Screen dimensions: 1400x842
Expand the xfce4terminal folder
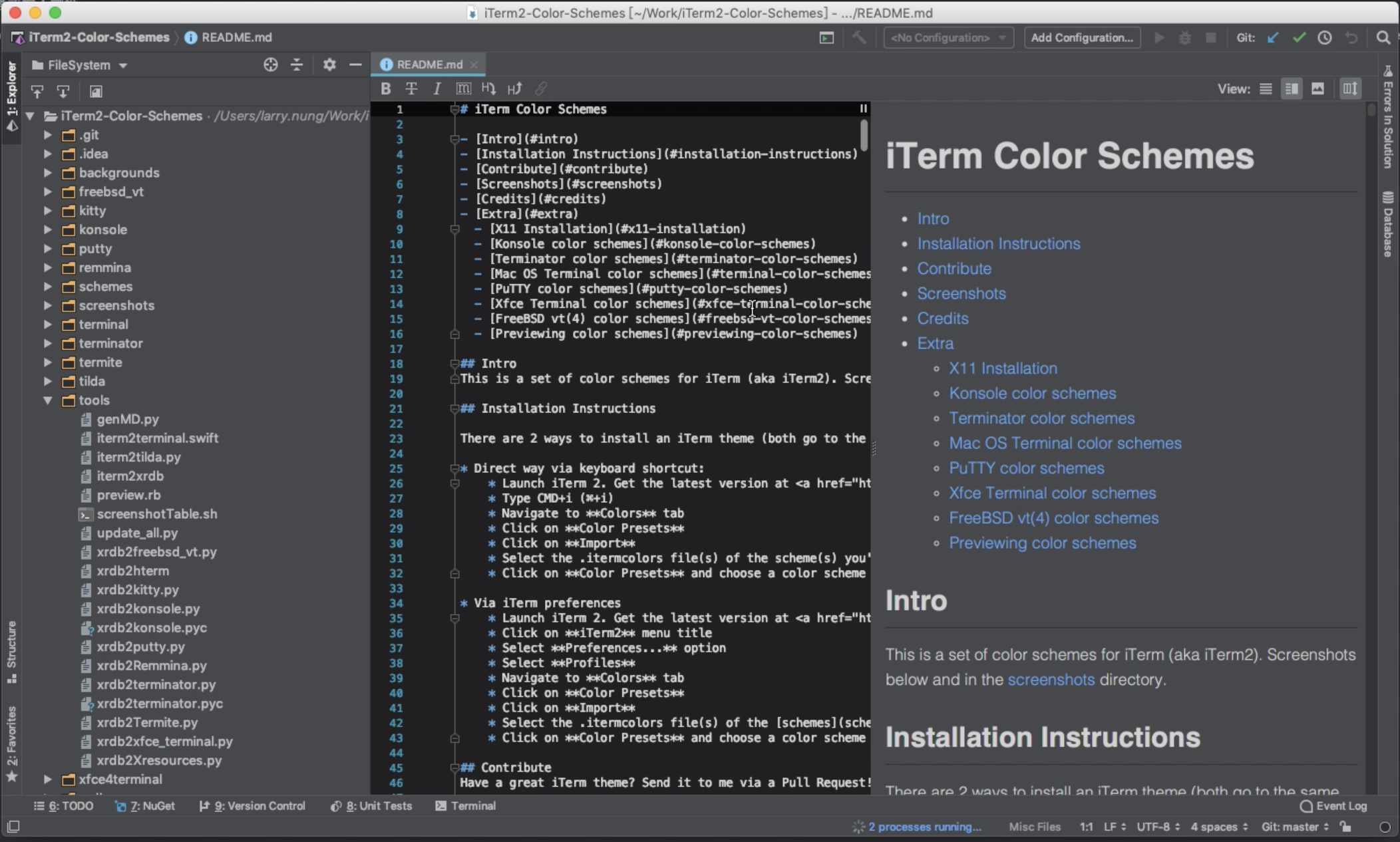pos(48,779)
